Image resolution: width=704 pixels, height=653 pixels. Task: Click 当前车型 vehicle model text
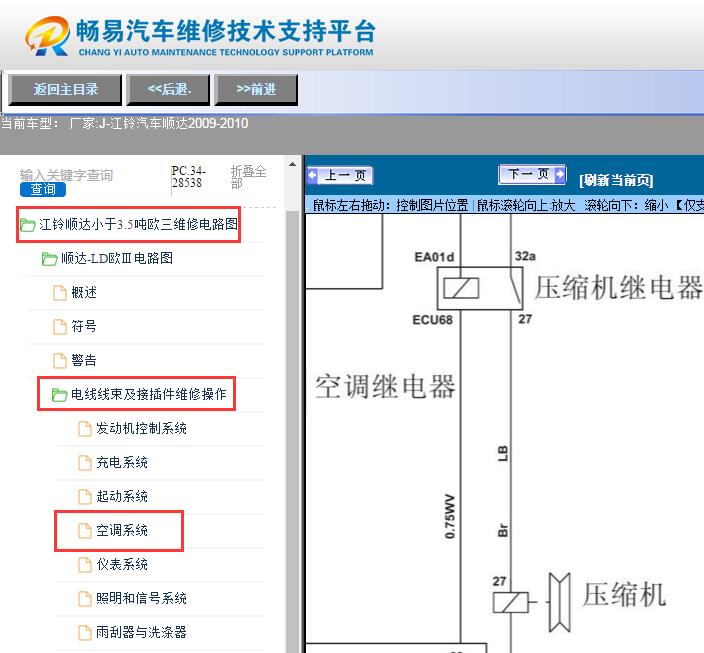click(125, 124)
